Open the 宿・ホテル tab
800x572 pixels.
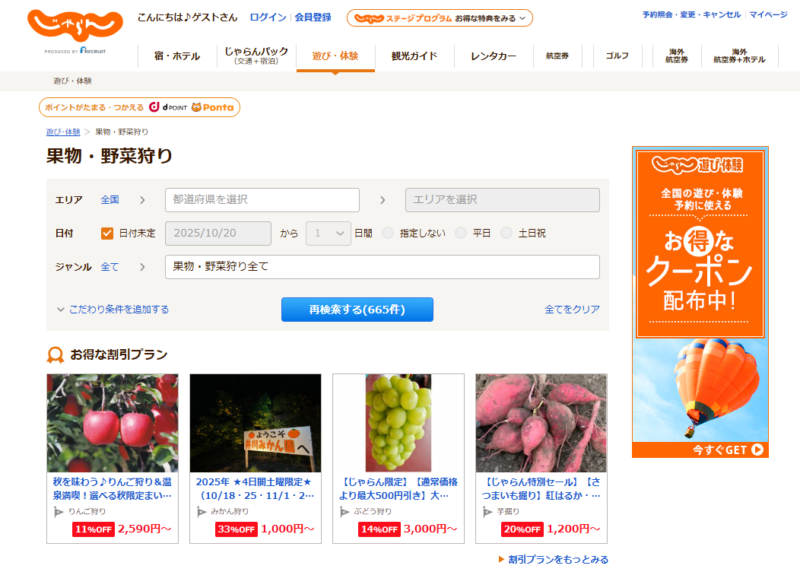click(176, 56)
